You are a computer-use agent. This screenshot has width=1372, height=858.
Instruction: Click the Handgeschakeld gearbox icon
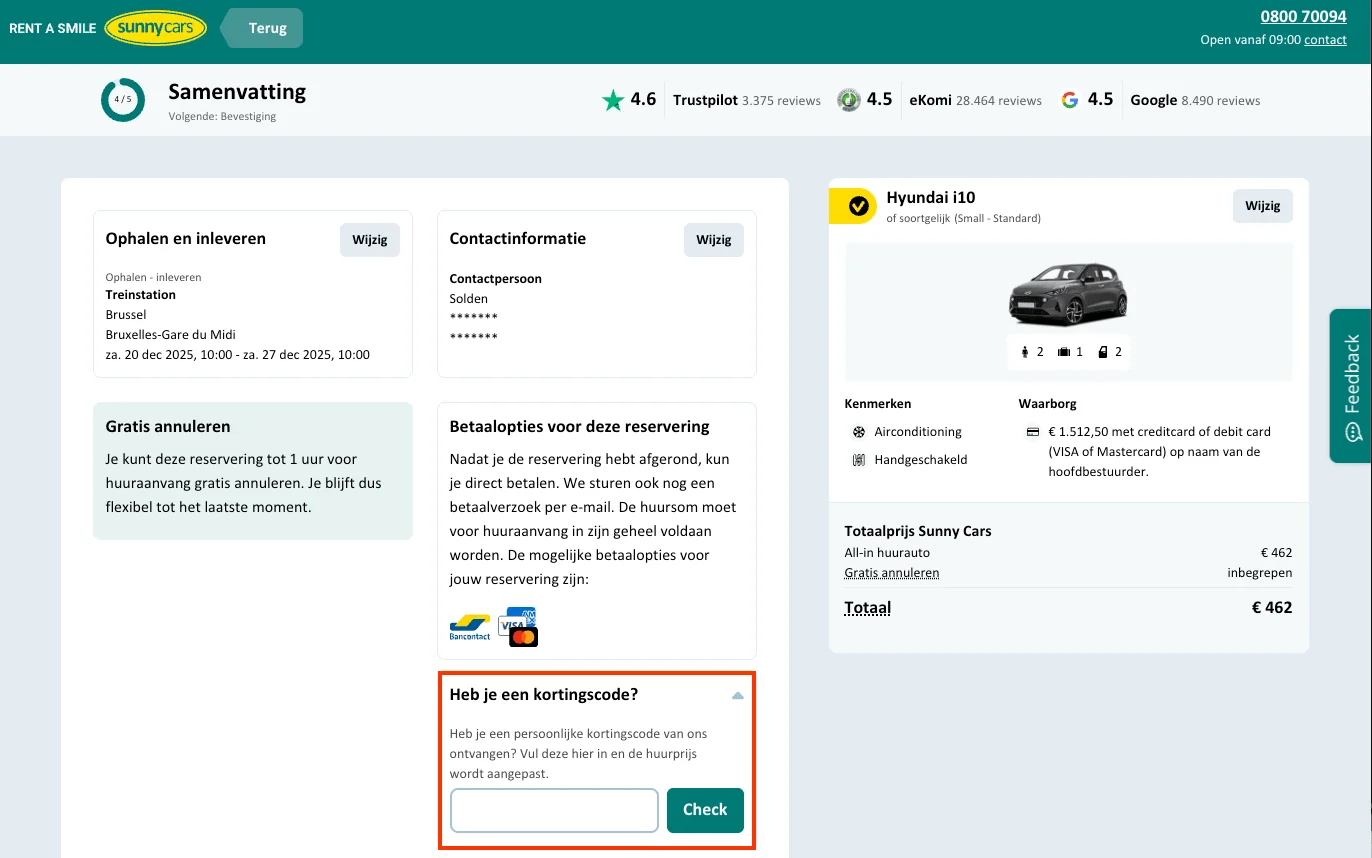click(857, 460)
